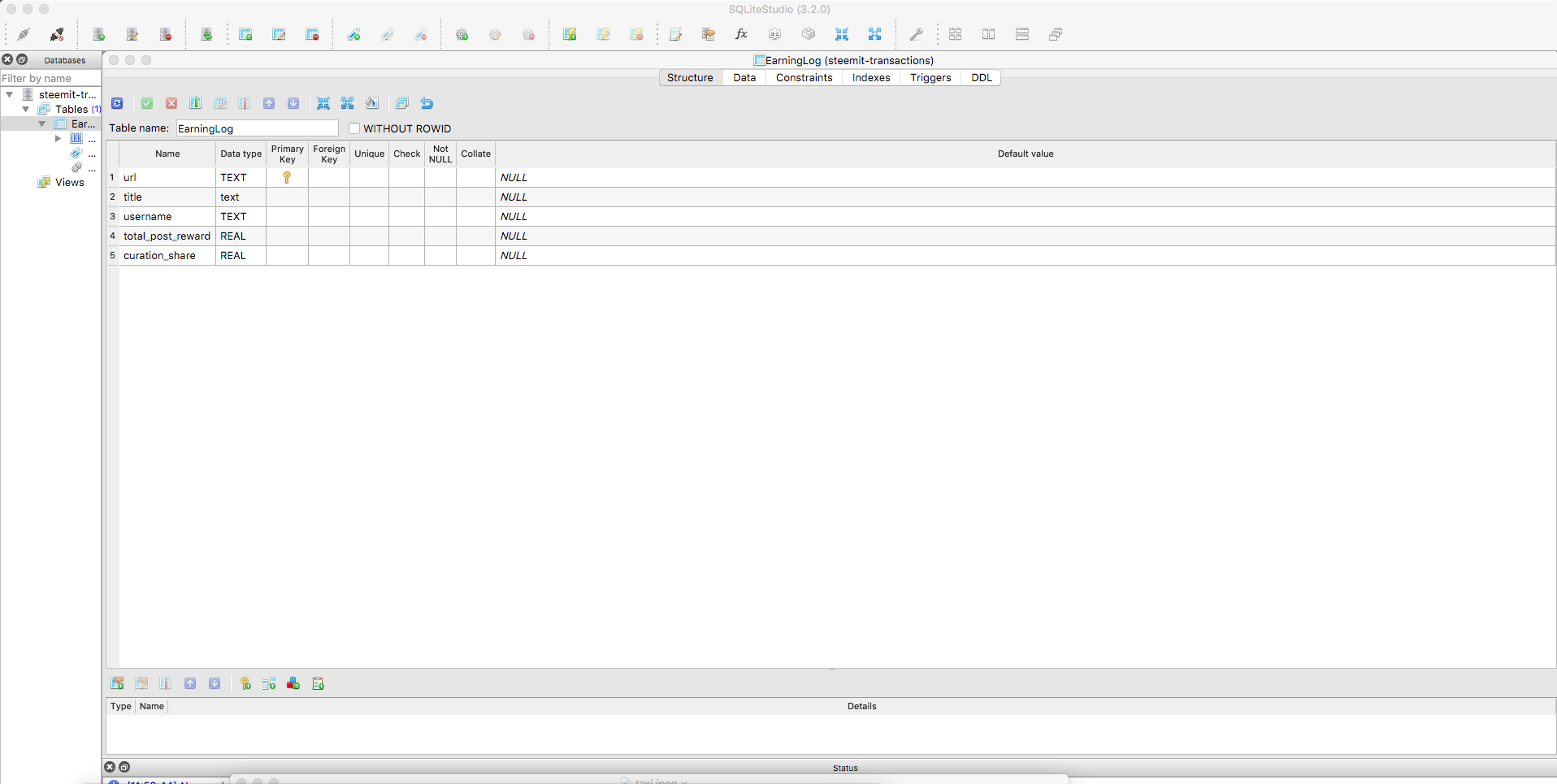Add table constraint icon in bottom toolbar
The width and height of the screenshot is (1557, 784).
click(118, 683)
